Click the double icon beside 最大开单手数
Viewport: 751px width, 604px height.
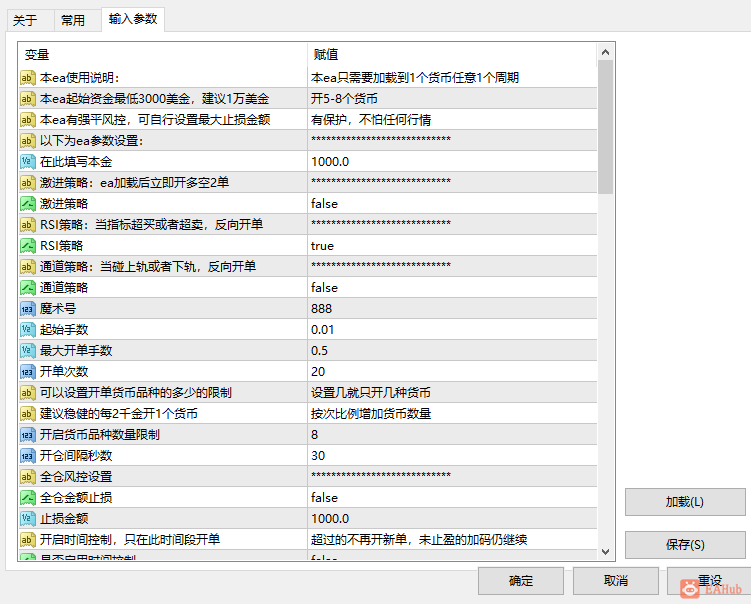coord(28,351)
